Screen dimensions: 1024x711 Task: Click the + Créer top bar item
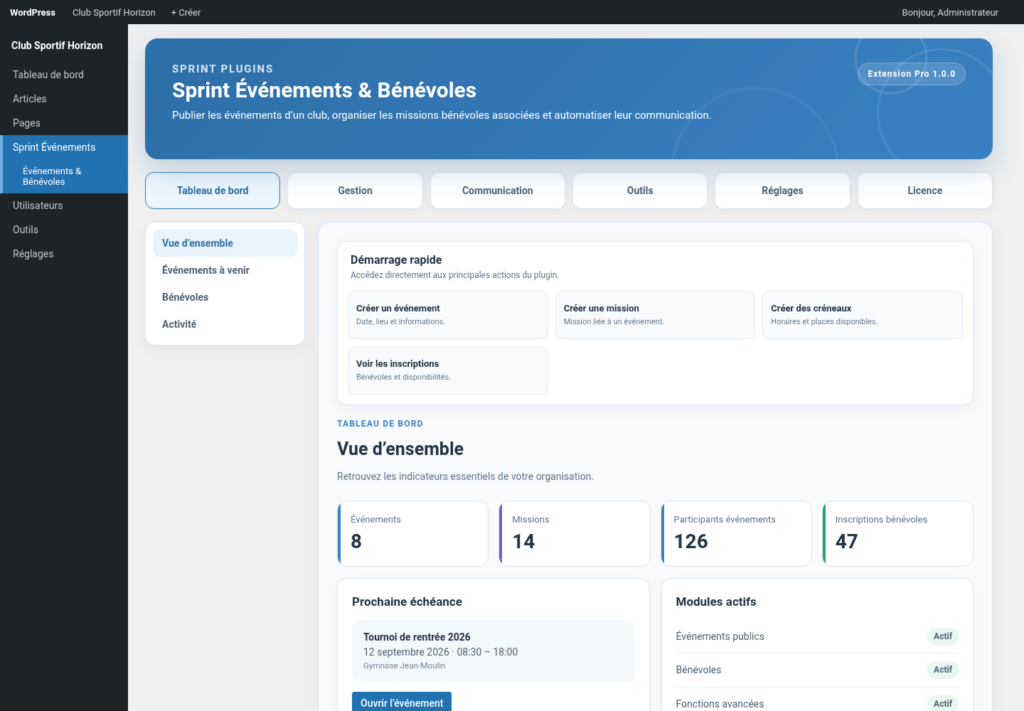coord(185,12)
